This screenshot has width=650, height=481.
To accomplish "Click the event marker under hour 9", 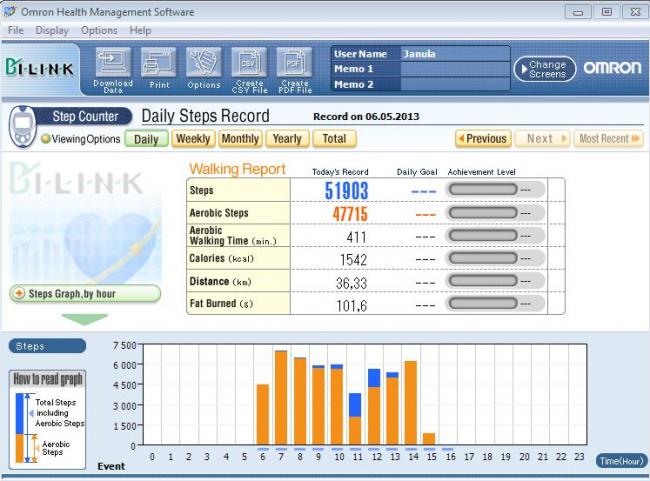I will tap(318, 449).
